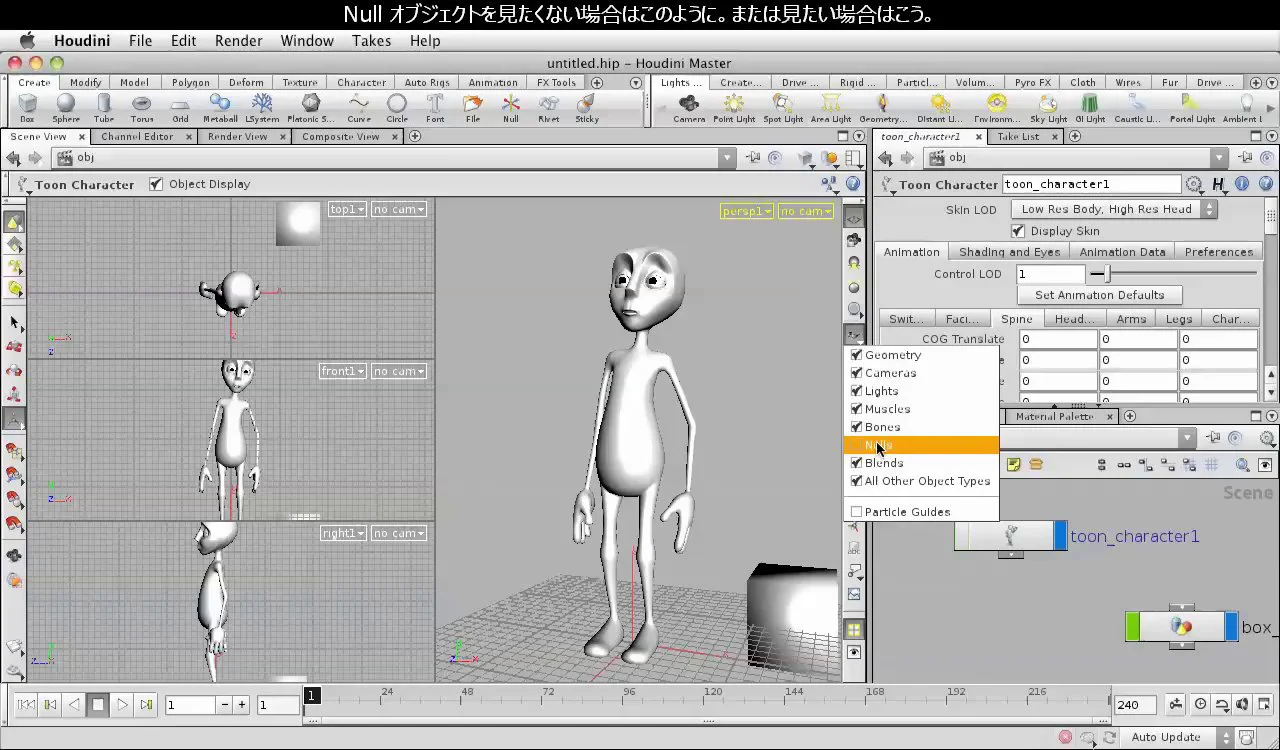Screen dimensions: 1280x750
Task: Select the Curve shelf tool
Action: [x=359, y=108]
